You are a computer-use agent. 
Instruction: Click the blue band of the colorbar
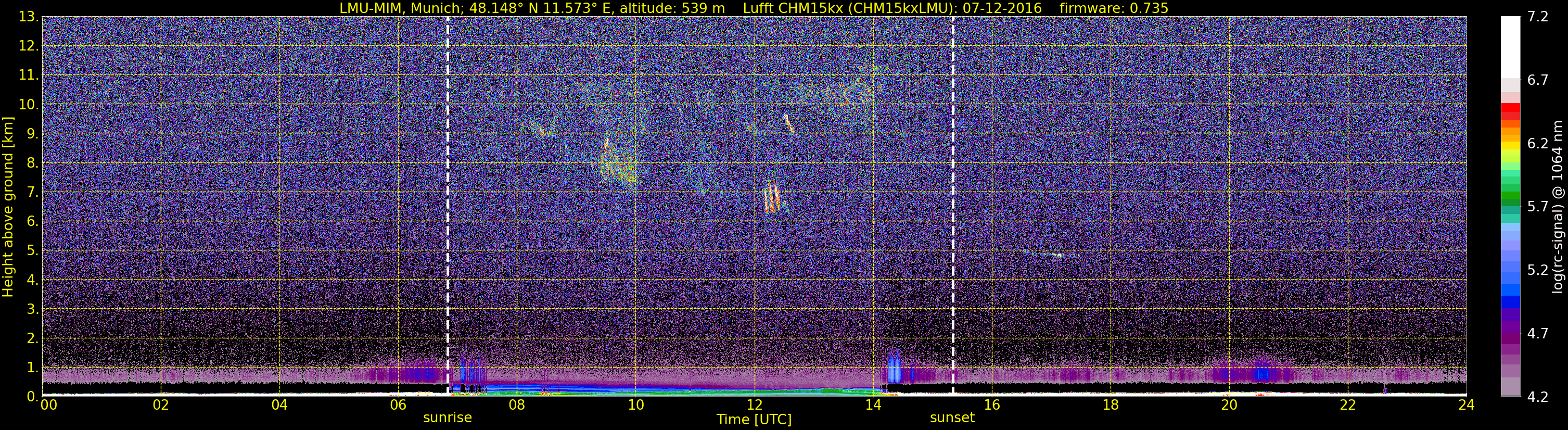[1510, 301]
